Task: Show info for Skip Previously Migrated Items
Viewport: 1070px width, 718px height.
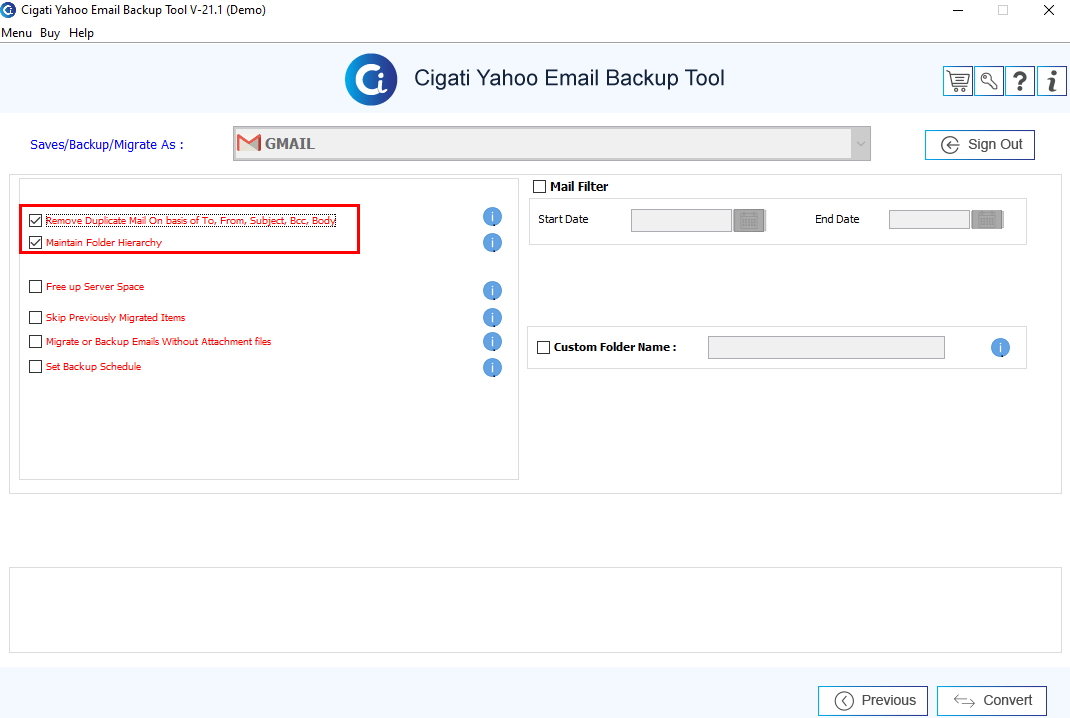Action: point(492,317)
